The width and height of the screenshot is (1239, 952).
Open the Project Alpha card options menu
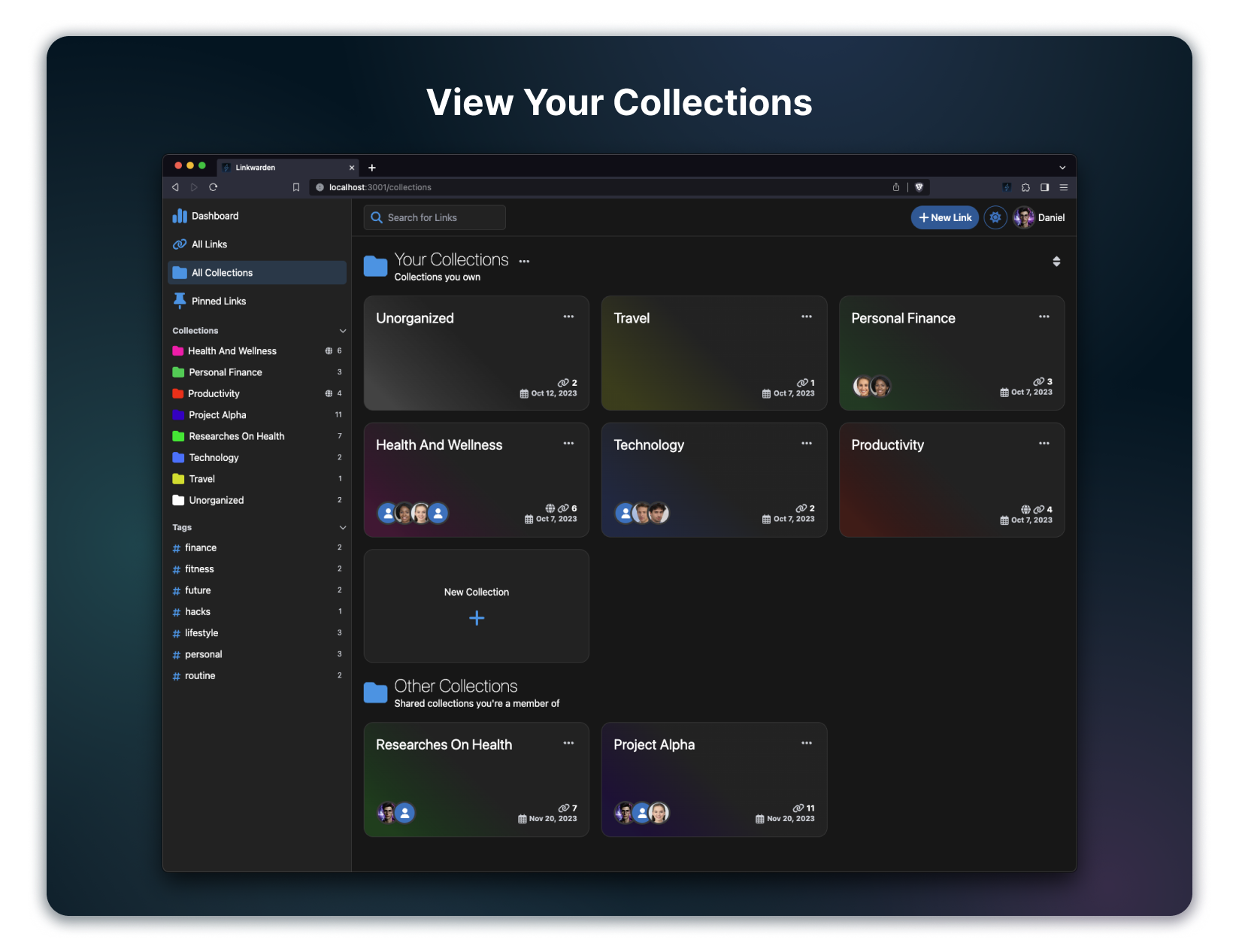click(806, 743)
